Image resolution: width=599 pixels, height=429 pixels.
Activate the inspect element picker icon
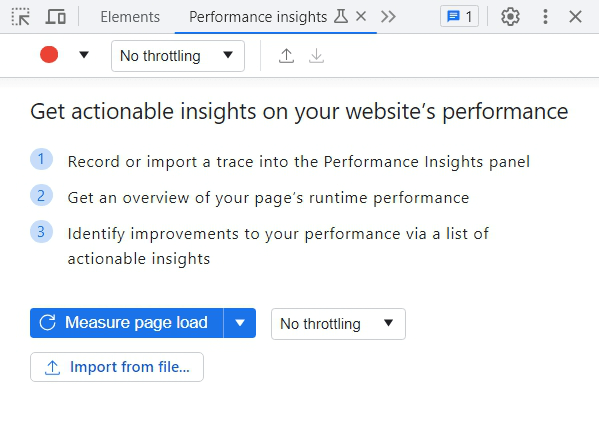[x=20, y=17]
